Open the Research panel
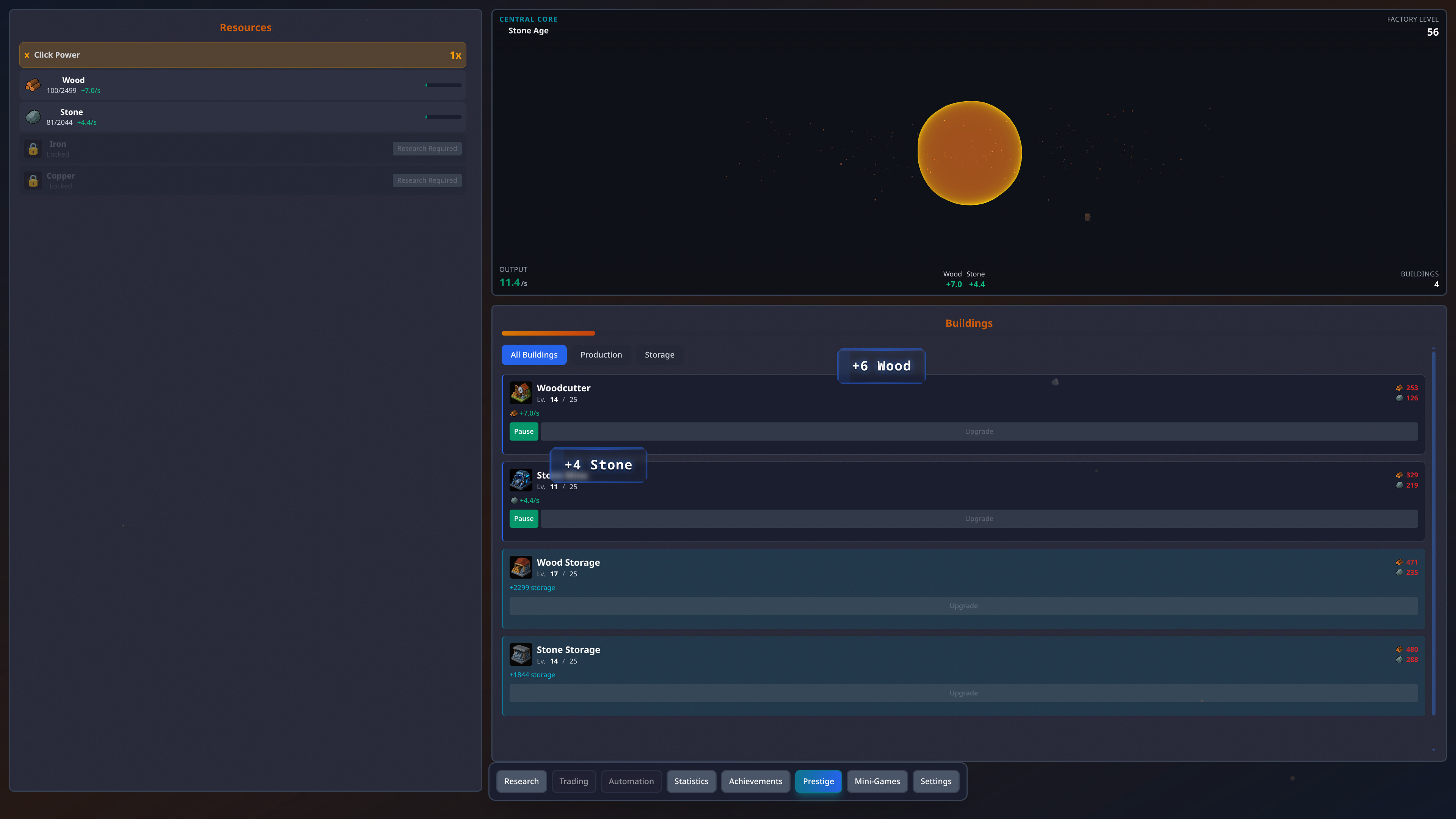The image size is (1456, 819). click(521, 781)
